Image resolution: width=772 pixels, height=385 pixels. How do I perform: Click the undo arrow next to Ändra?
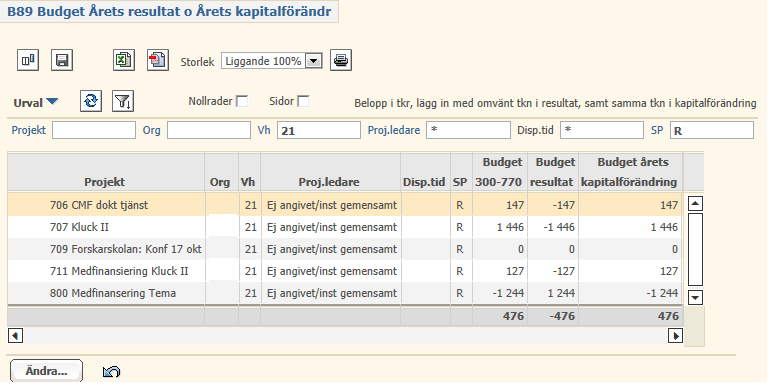[112, 372]
